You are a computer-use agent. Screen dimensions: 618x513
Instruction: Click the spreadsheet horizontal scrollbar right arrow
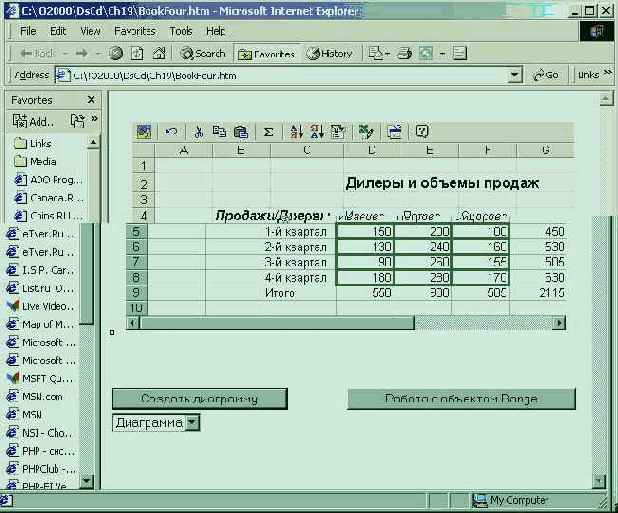click(559, 323)
